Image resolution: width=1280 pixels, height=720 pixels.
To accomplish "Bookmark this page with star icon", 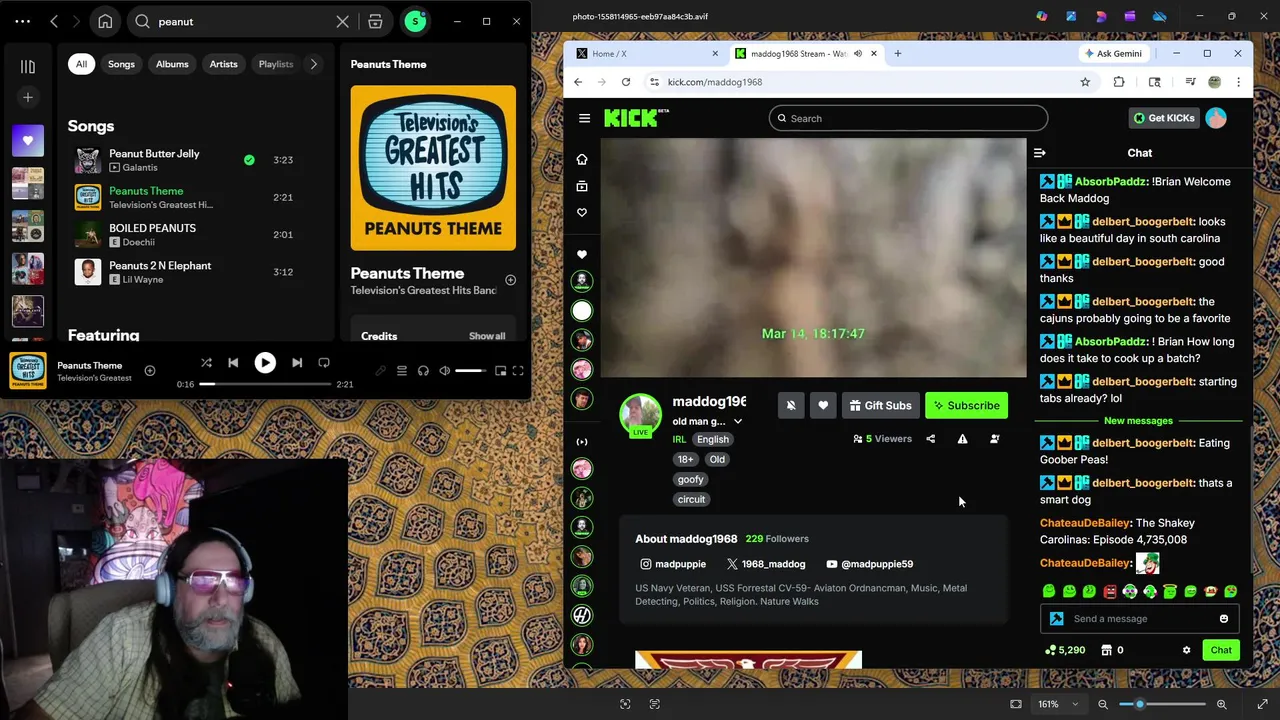I will (1085, 82).
